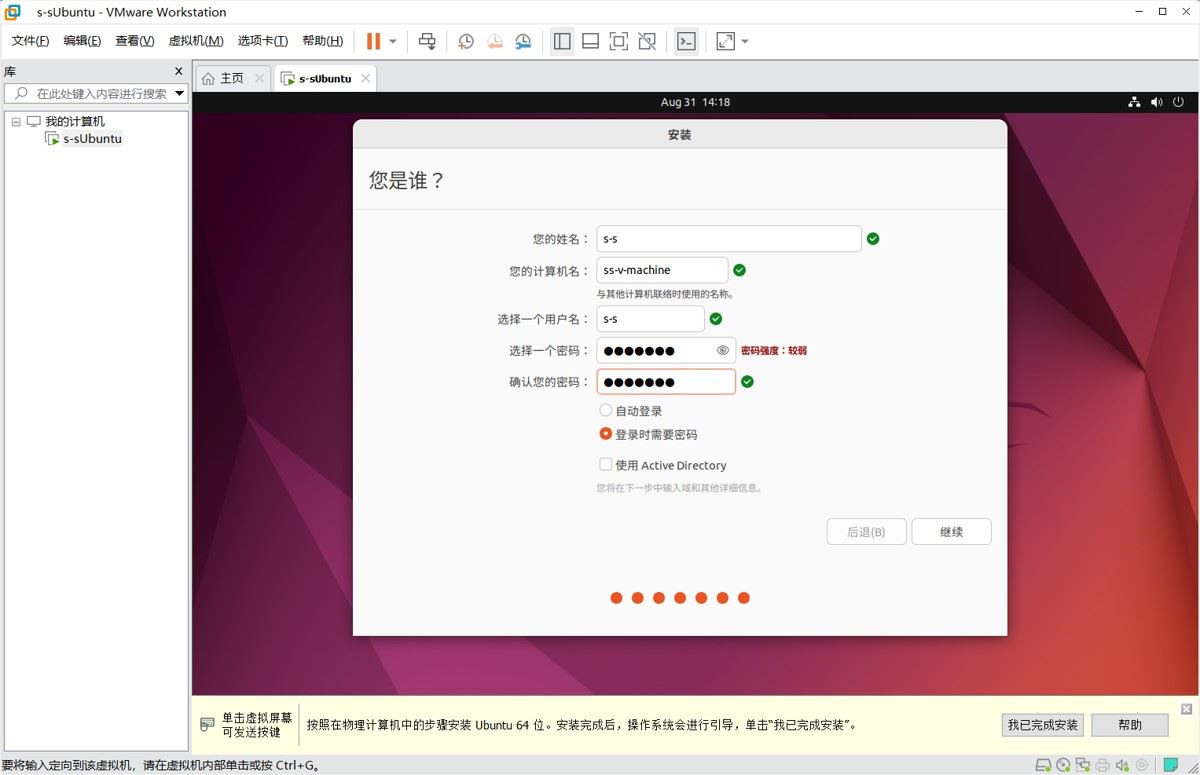
Task: Click the 您的姓名 name input field
Action: click(x=729, y=239)
